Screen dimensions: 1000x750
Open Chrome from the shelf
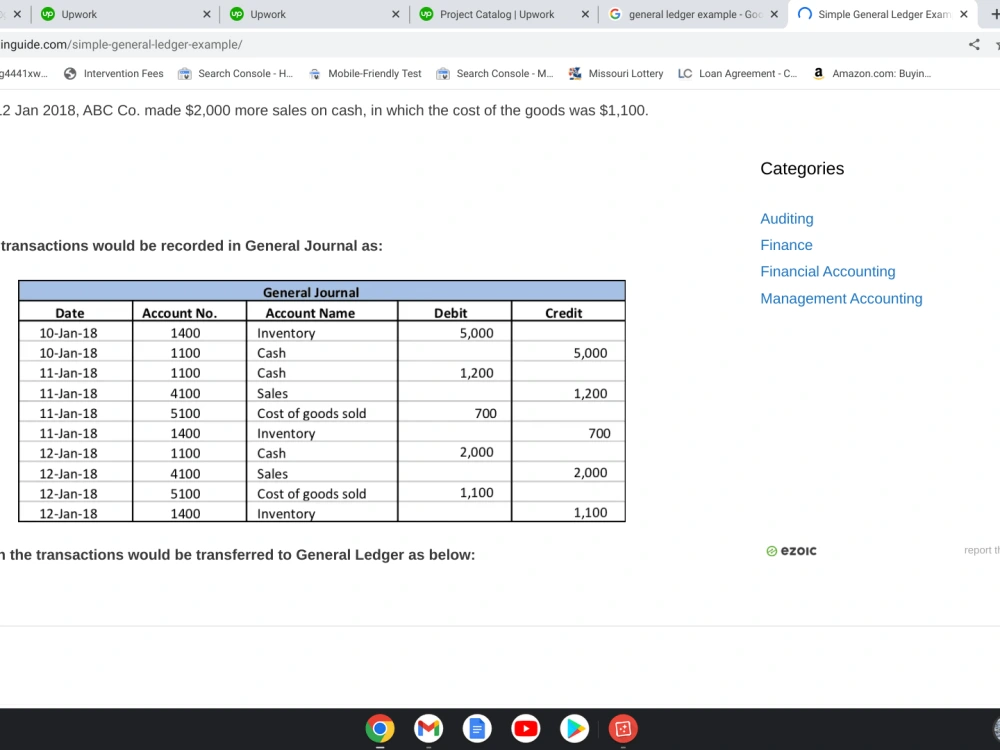[379, 728]
